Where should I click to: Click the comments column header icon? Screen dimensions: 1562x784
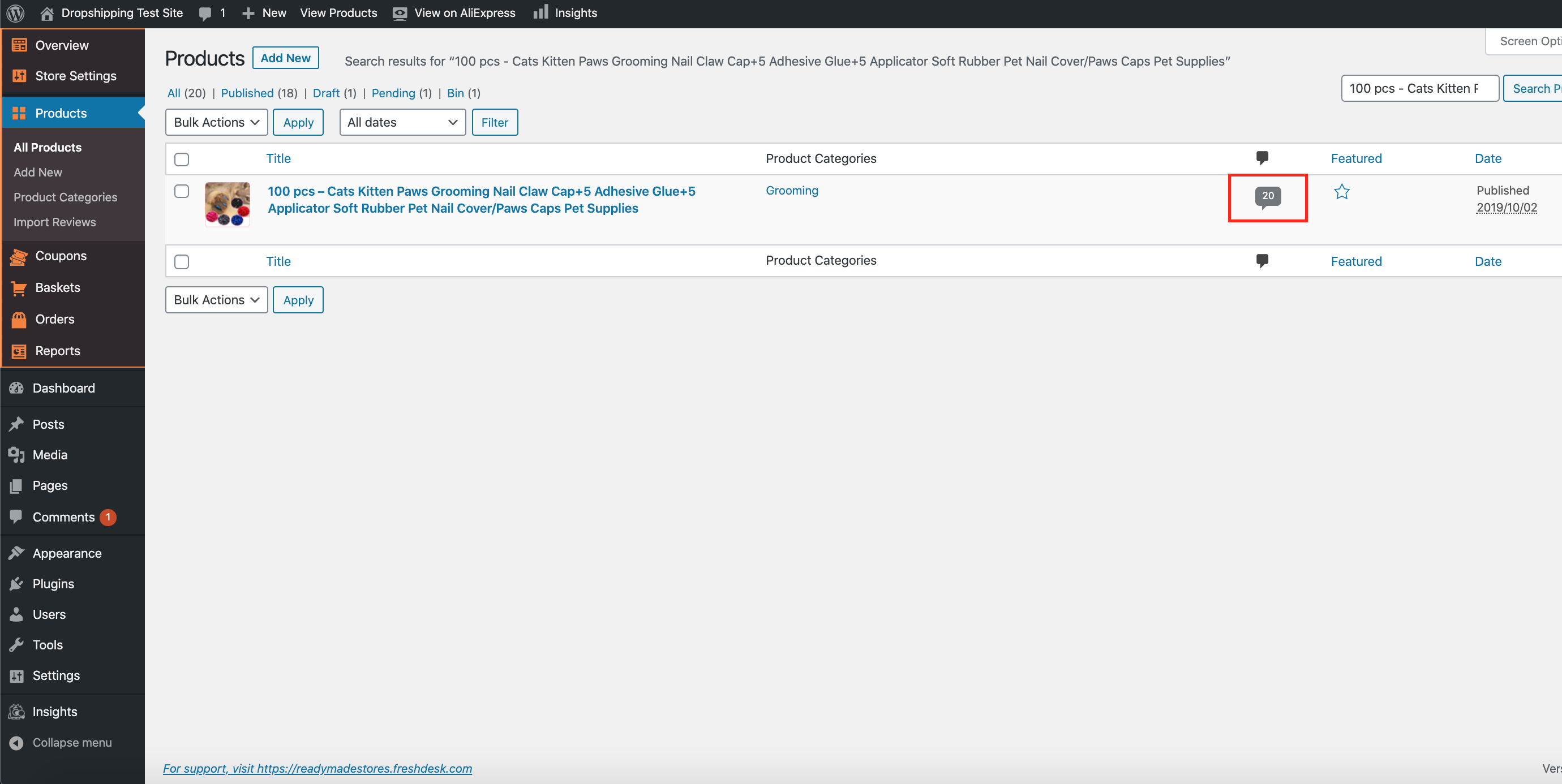[1262, 158]
